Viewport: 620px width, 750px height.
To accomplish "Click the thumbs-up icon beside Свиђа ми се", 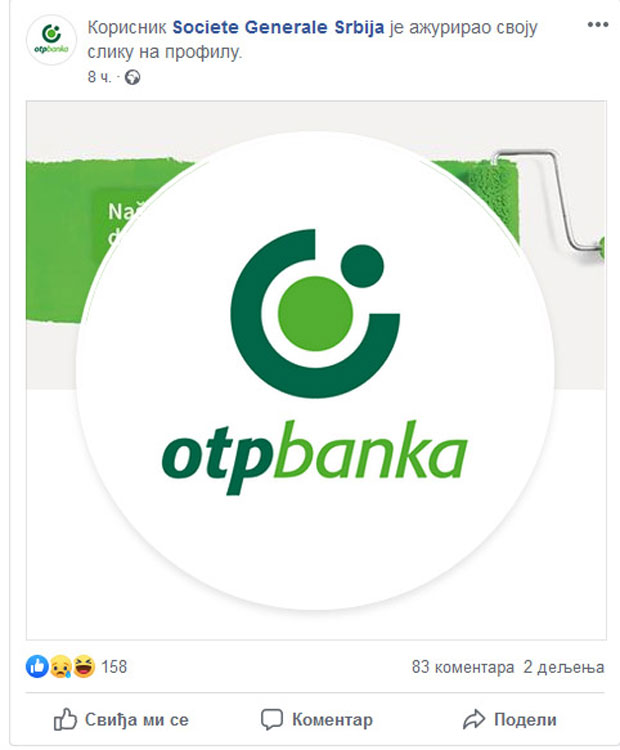I will [x=65, y=719].
